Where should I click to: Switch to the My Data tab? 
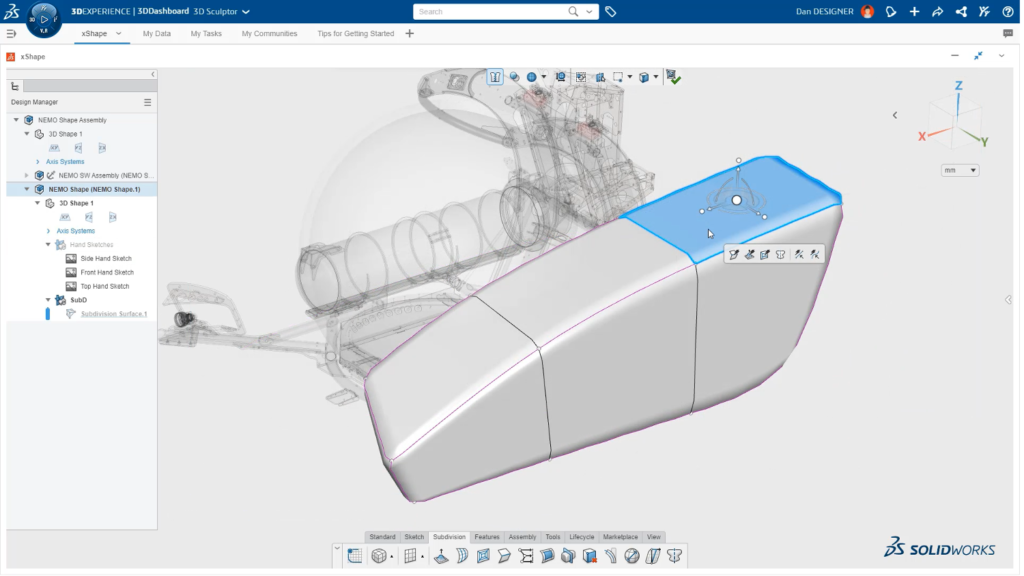tap(157, 33)
